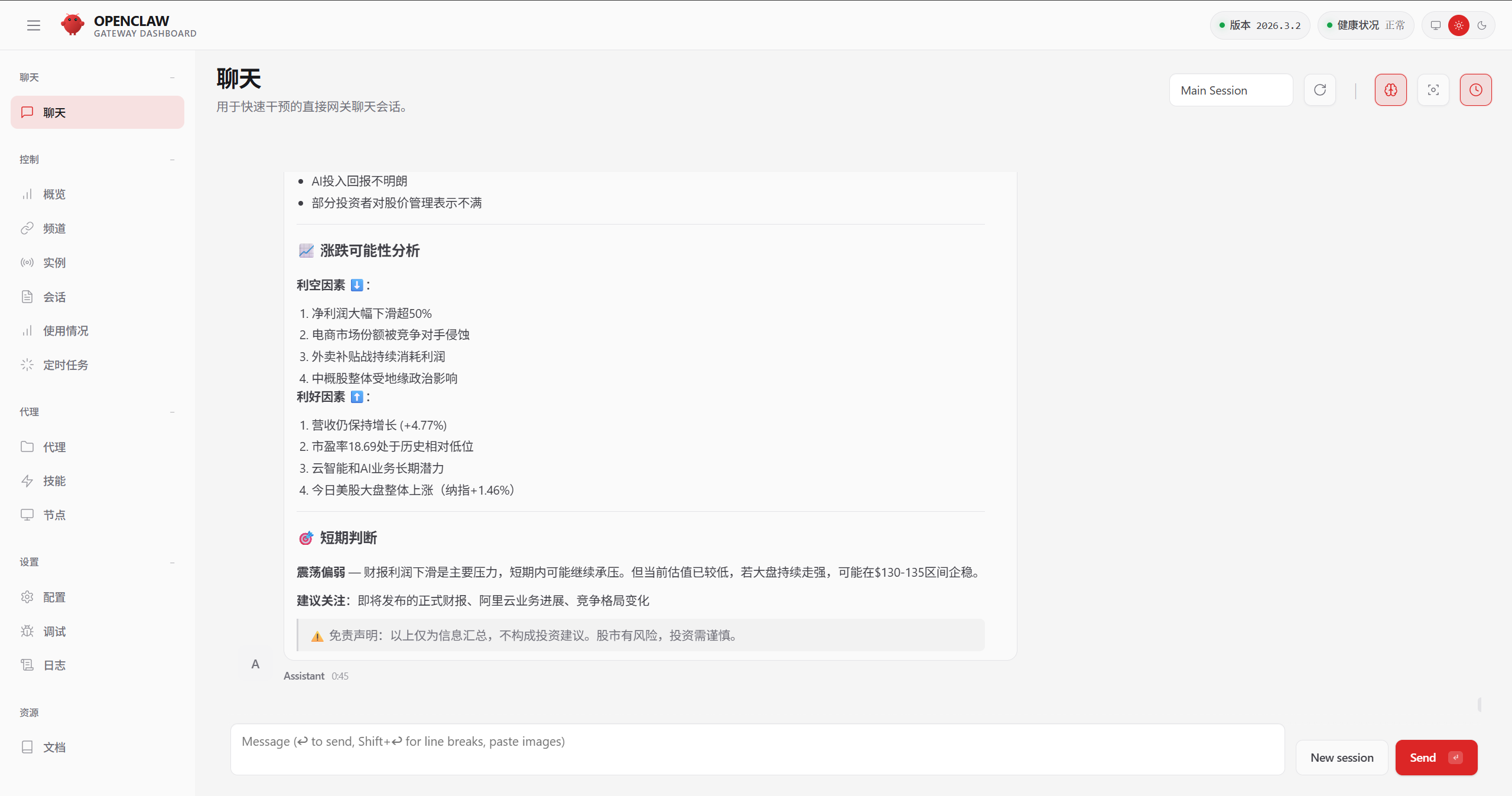Open 频道 channels page
This screenshot has height=796, width=1512.
pyautogui.click(x=54, y=229)
